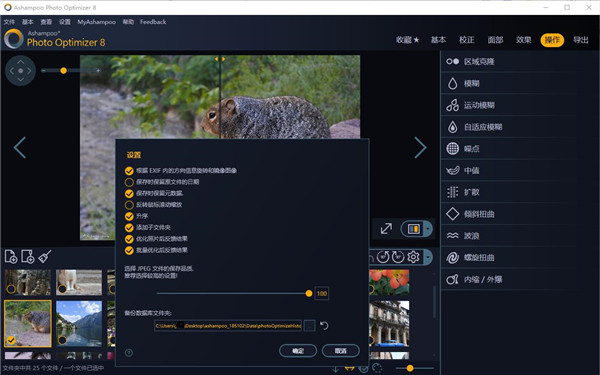Select the 区域克隆 area clone tool

pos(509,62)
